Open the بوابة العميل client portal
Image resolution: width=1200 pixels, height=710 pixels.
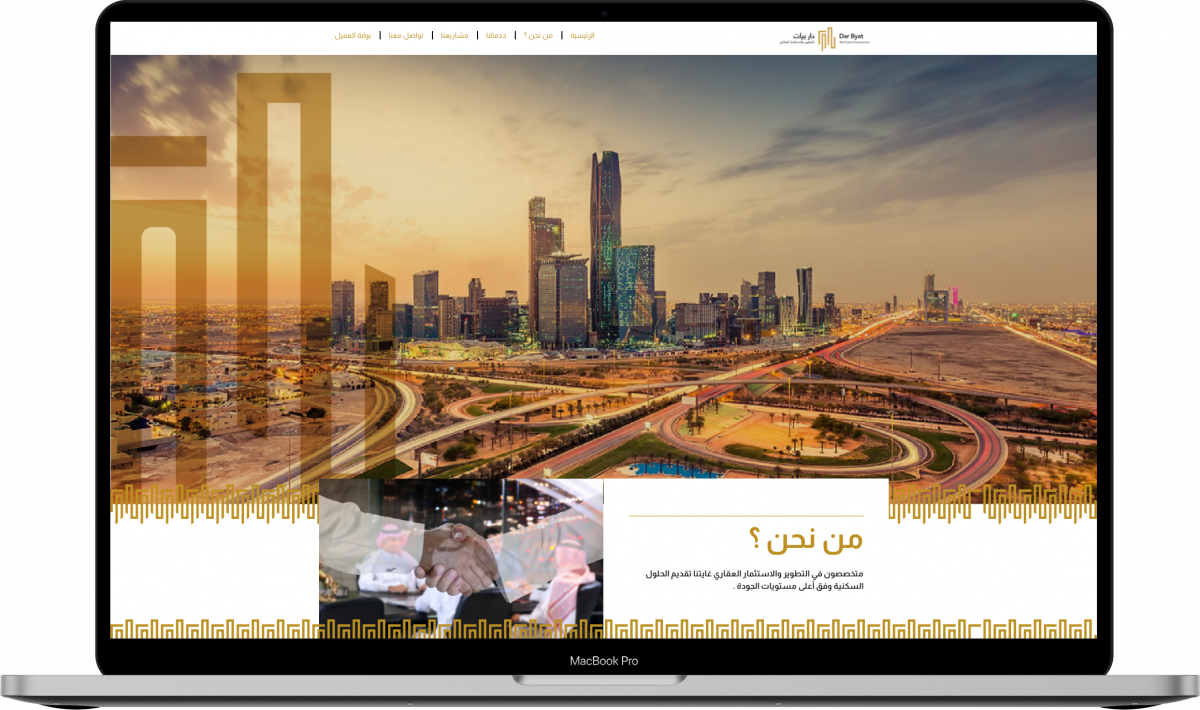click(x=353, y=35)
